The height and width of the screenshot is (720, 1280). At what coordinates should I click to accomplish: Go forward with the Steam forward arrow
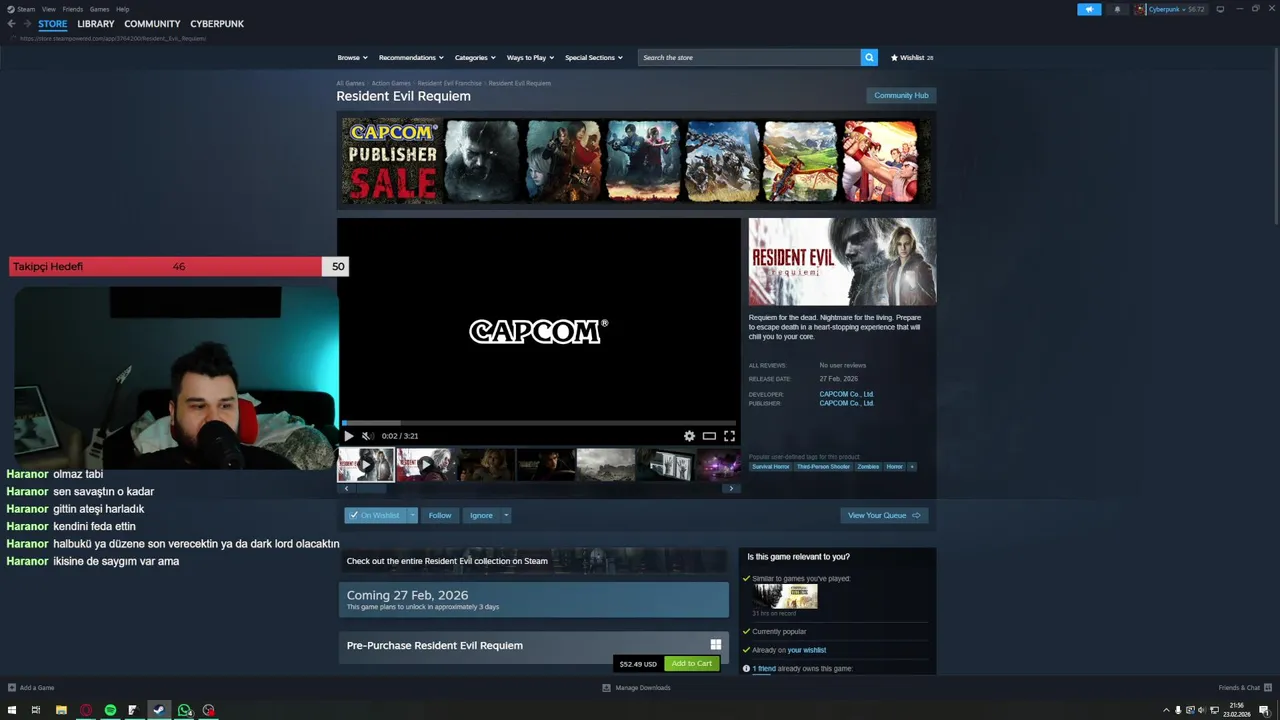tap(27, 23)
